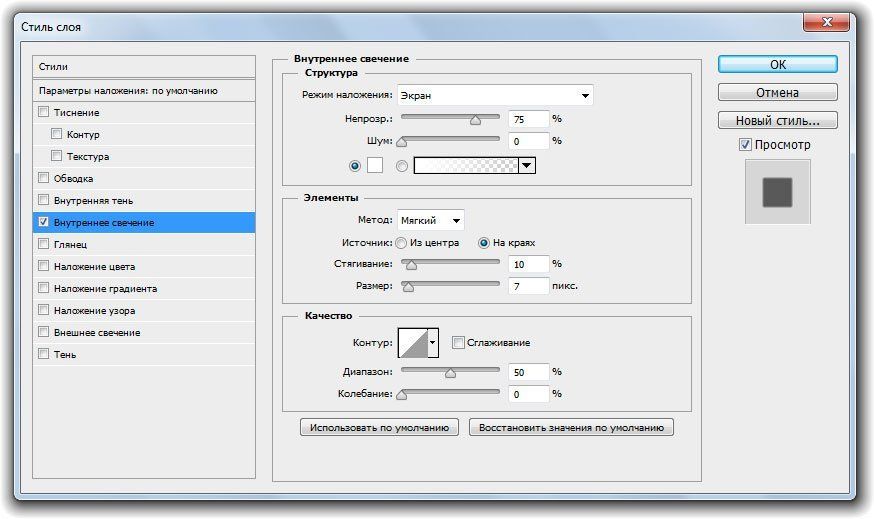
Task: Enable the Тиснение checkbox
Action: point(43,111)
